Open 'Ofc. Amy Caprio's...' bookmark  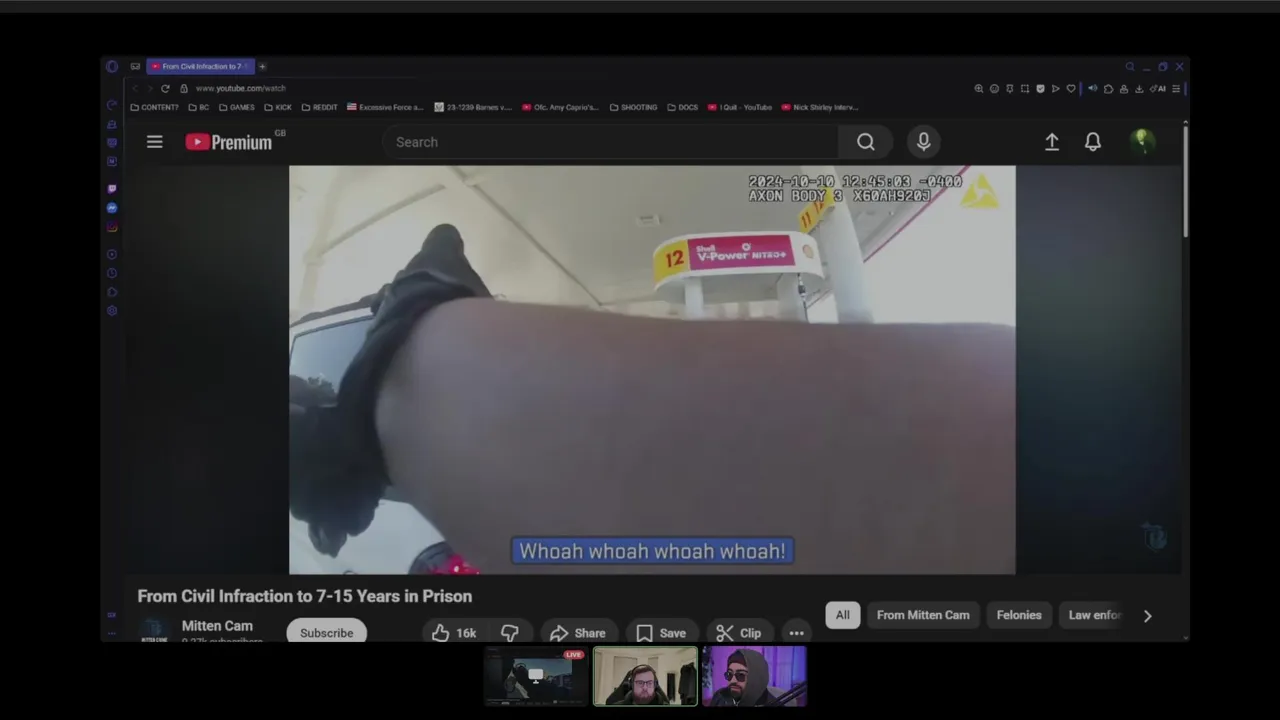560,107
